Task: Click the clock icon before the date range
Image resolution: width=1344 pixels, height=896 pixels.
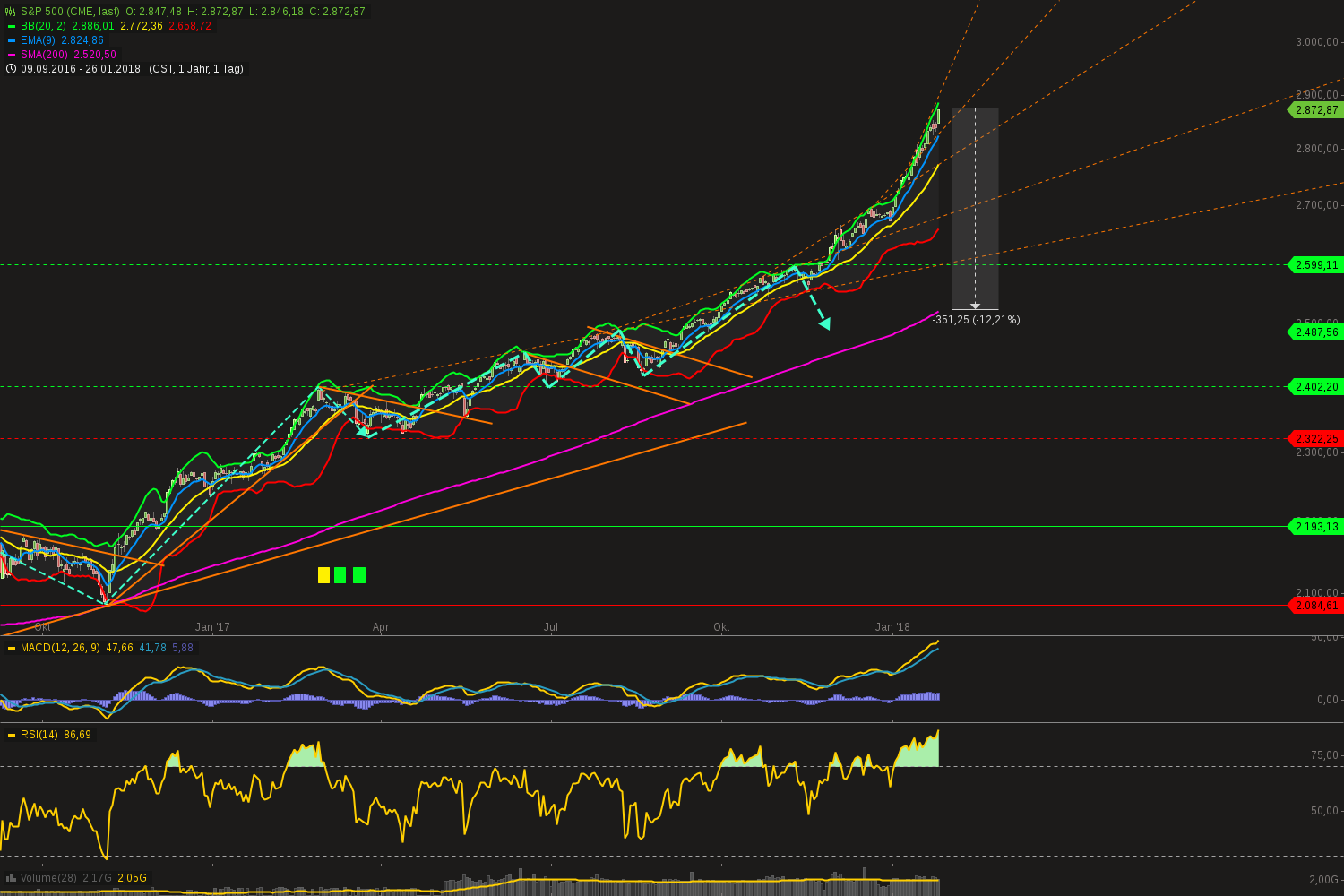Action: coord(9,69)
